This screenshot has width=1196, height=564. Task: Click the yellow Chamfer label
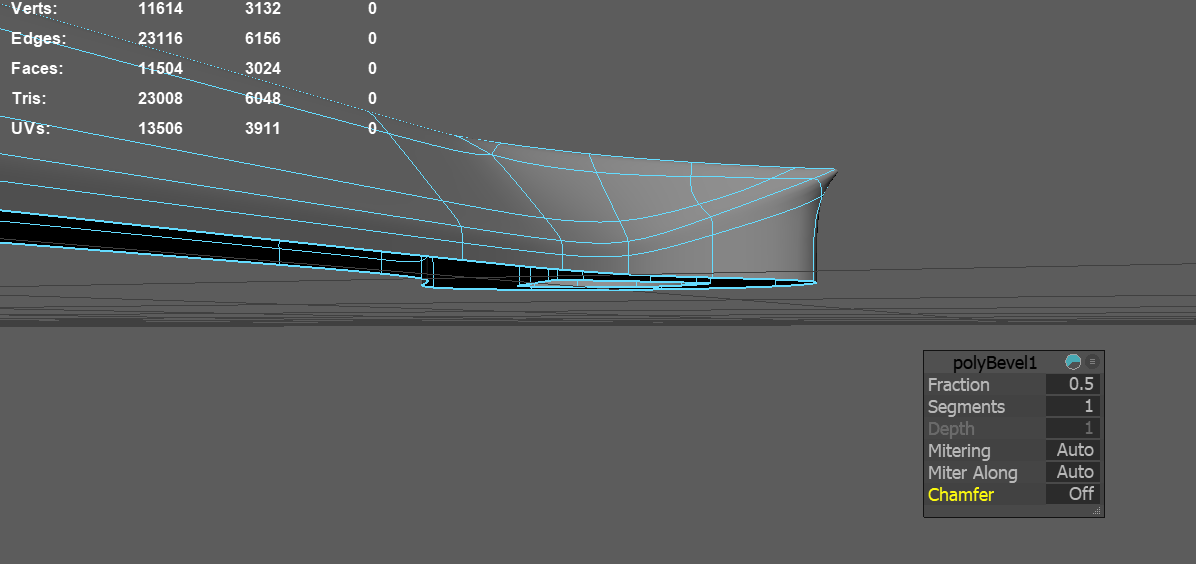point(960,495)
